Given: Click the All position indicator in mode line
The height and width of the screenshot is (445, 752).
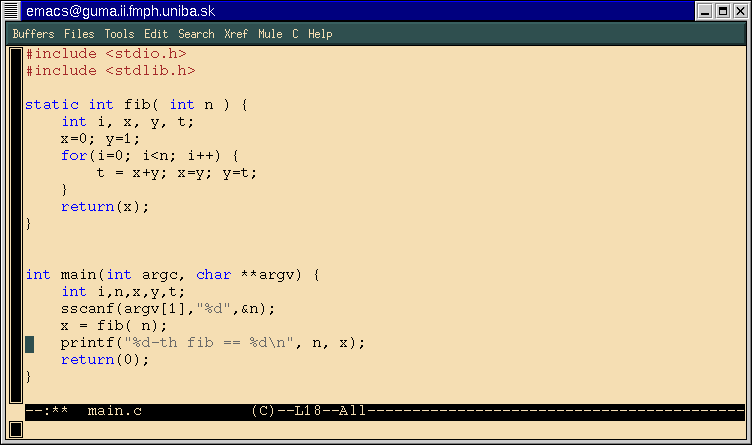Looking at the screenshot, I should (x=352, y=411).
